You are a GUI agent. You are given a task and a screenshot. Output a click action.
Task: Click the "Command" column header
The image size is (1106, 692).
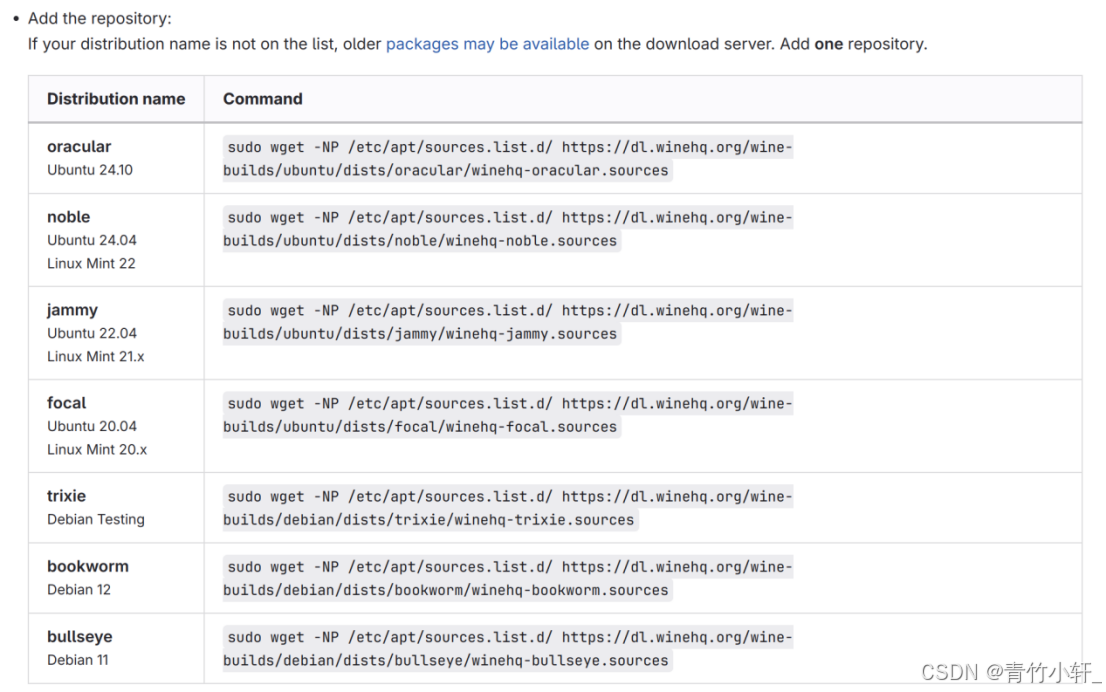(x=262, y=99)
